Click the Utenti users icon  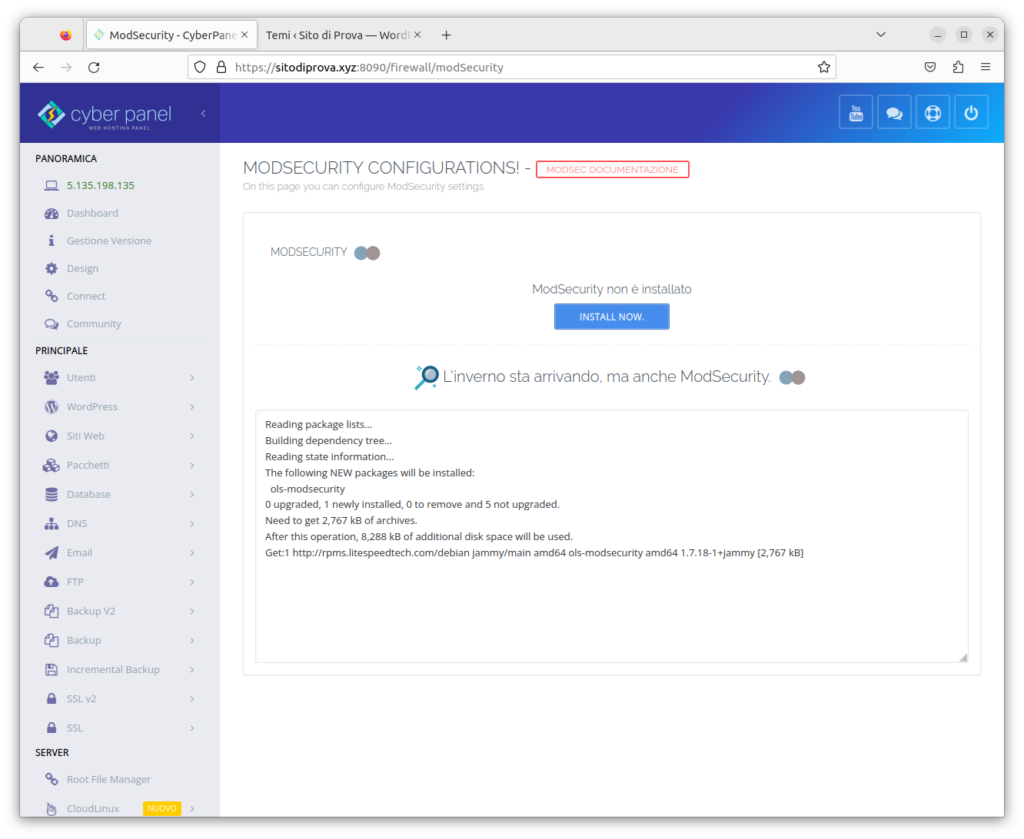52,377
